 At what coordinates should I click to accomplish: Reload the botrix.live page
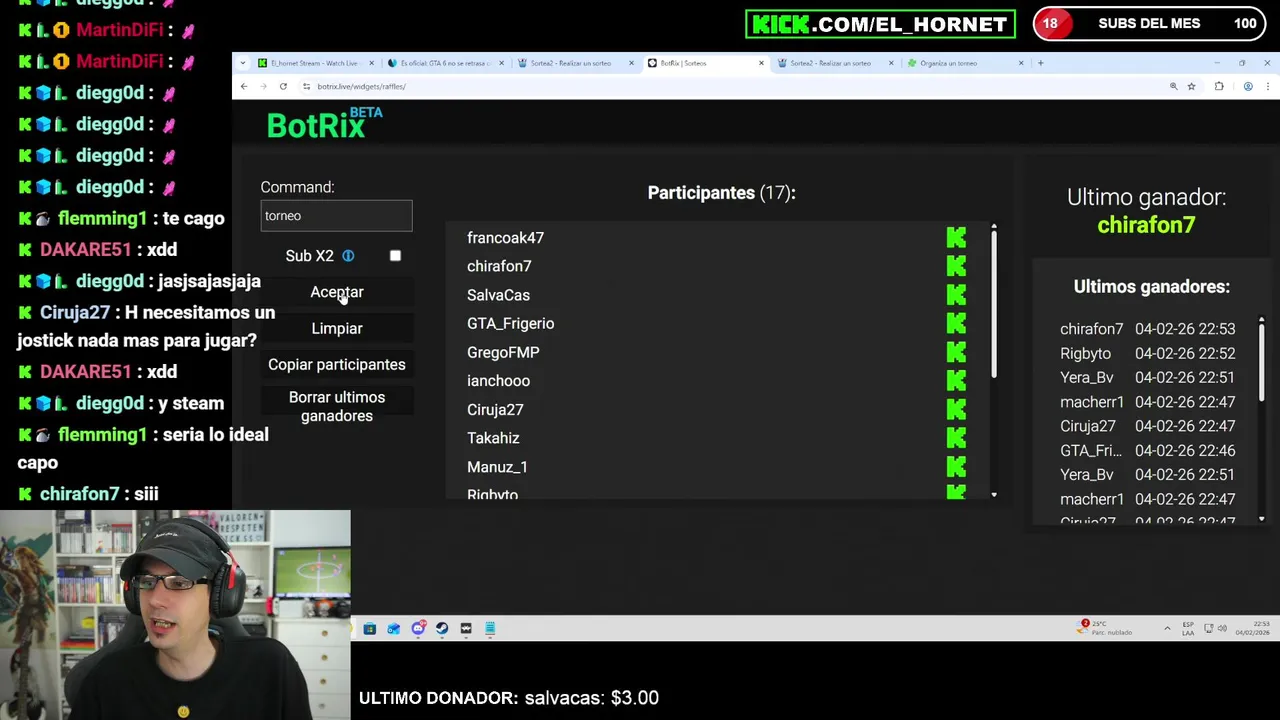point(283,87)
